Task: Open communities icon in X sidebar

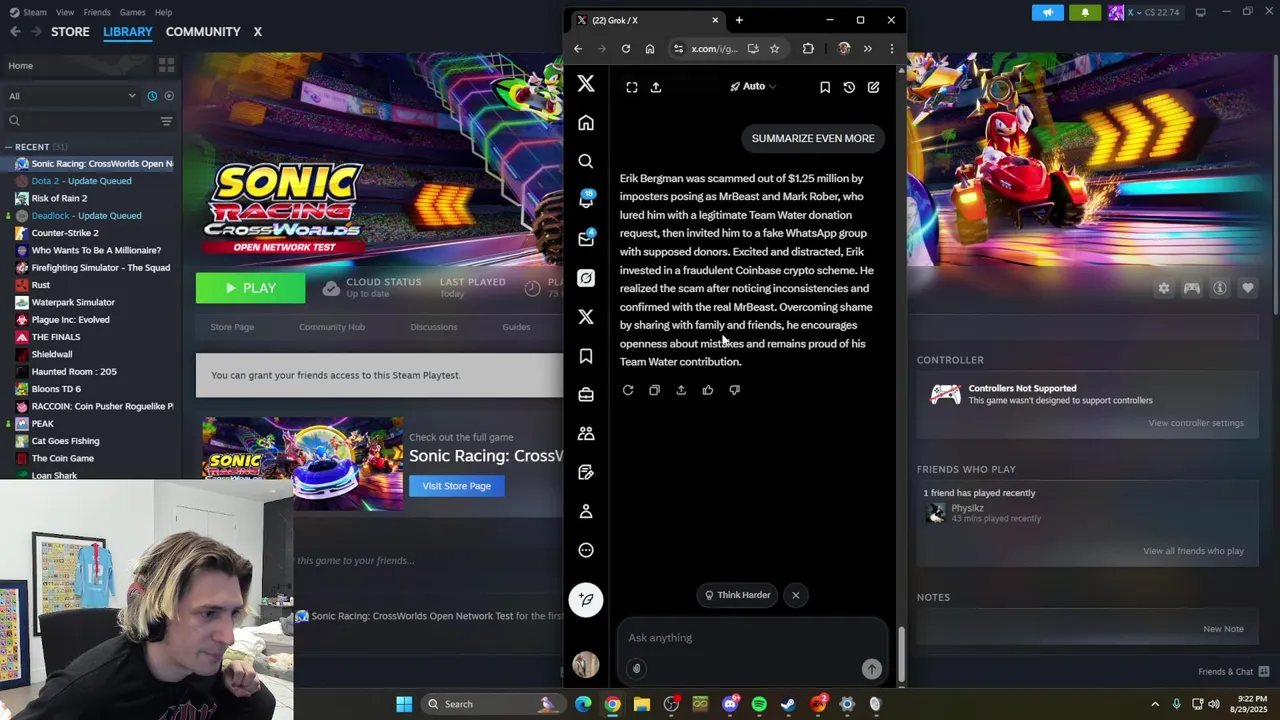Action: pos(586,433)
